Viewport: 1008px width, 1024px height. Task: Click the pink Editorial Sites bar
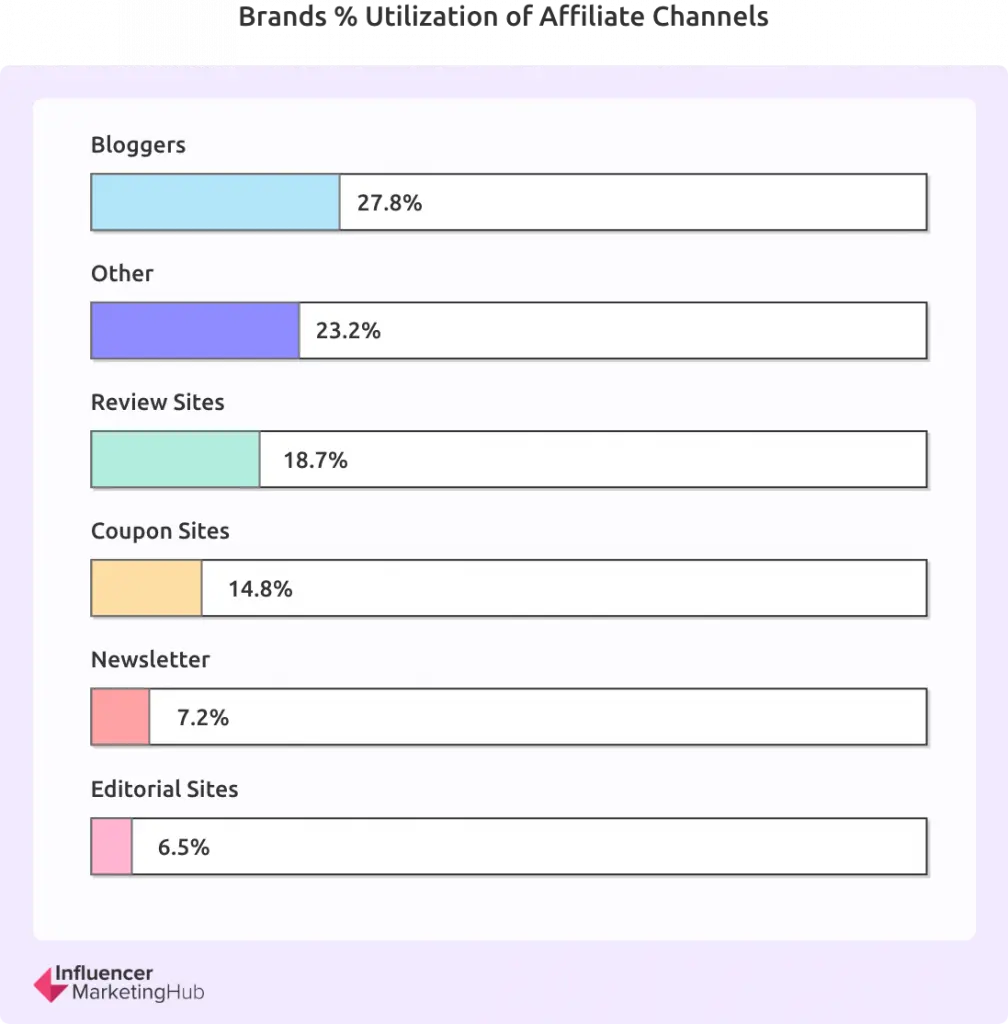[x=112, y=846]
